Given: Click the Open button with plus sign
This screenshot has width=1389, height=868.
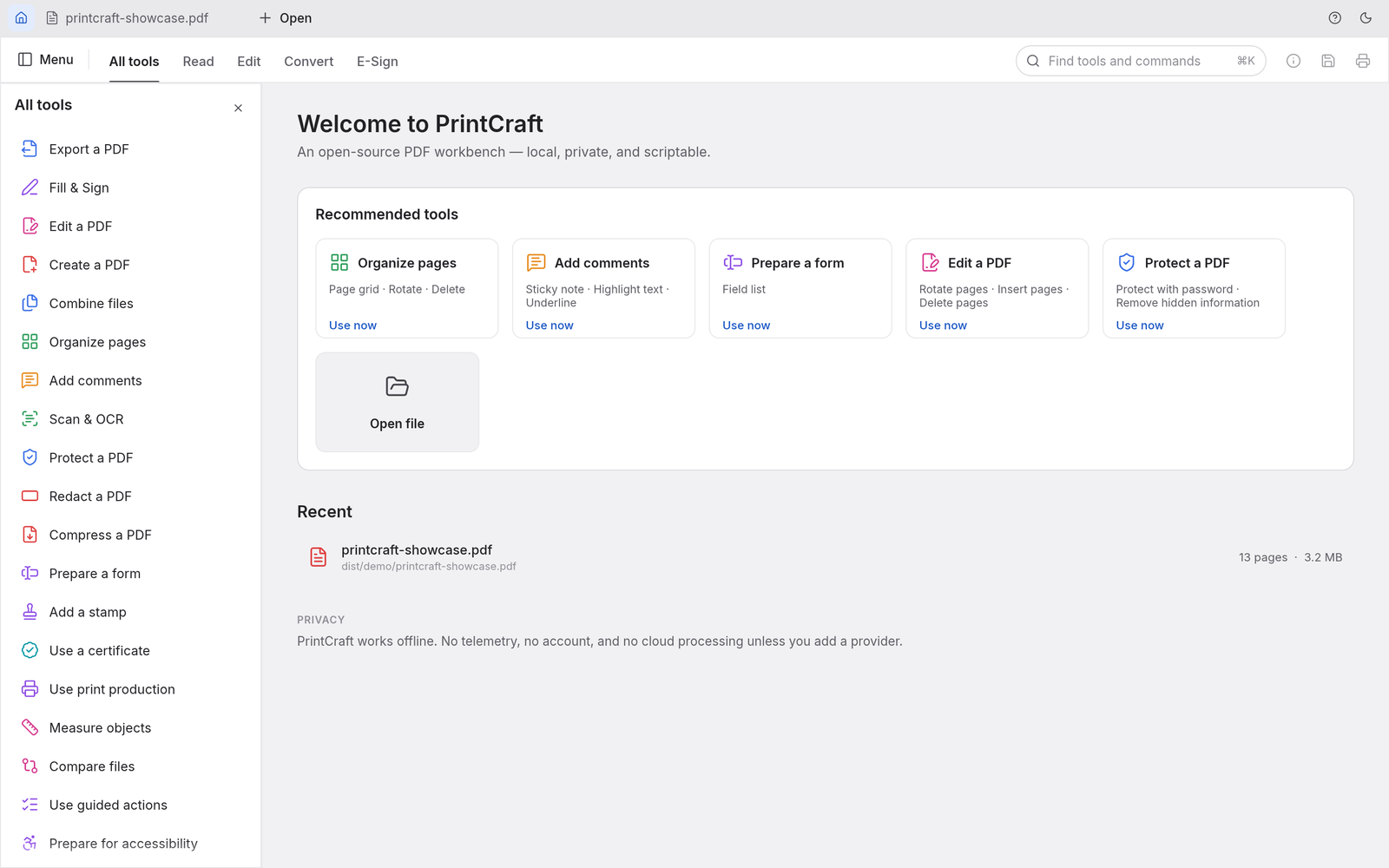Looking at the screenshot, I should point(286,17).
